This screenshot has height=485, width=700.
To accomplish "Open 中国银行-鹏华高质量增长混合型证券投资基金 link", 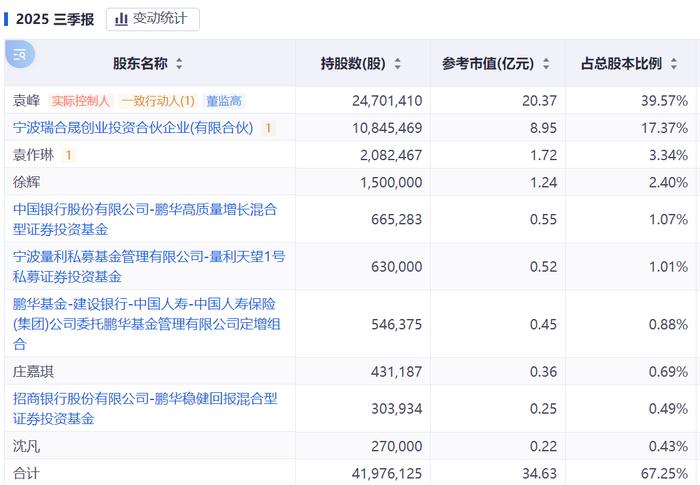I will 144,219.
